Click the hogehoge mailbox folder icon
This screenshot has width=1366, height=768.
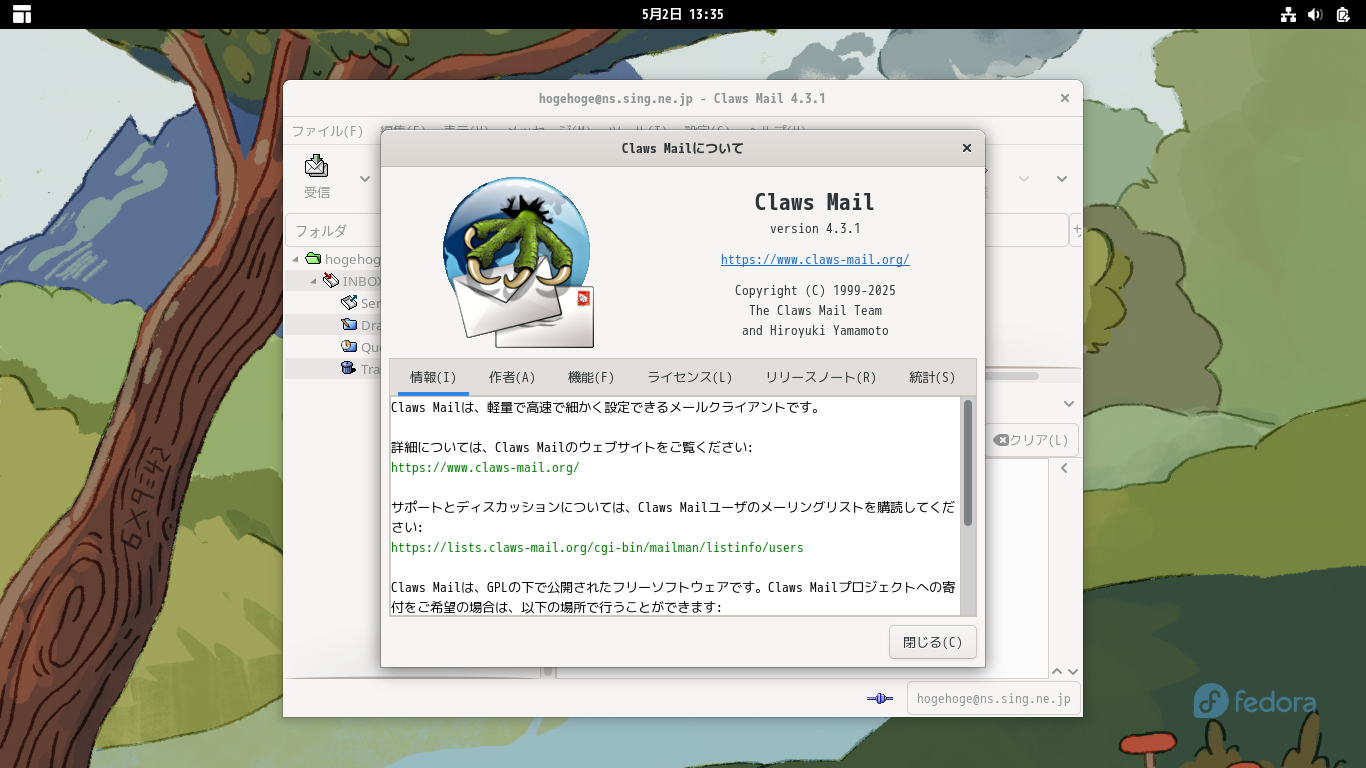point(313,259)
